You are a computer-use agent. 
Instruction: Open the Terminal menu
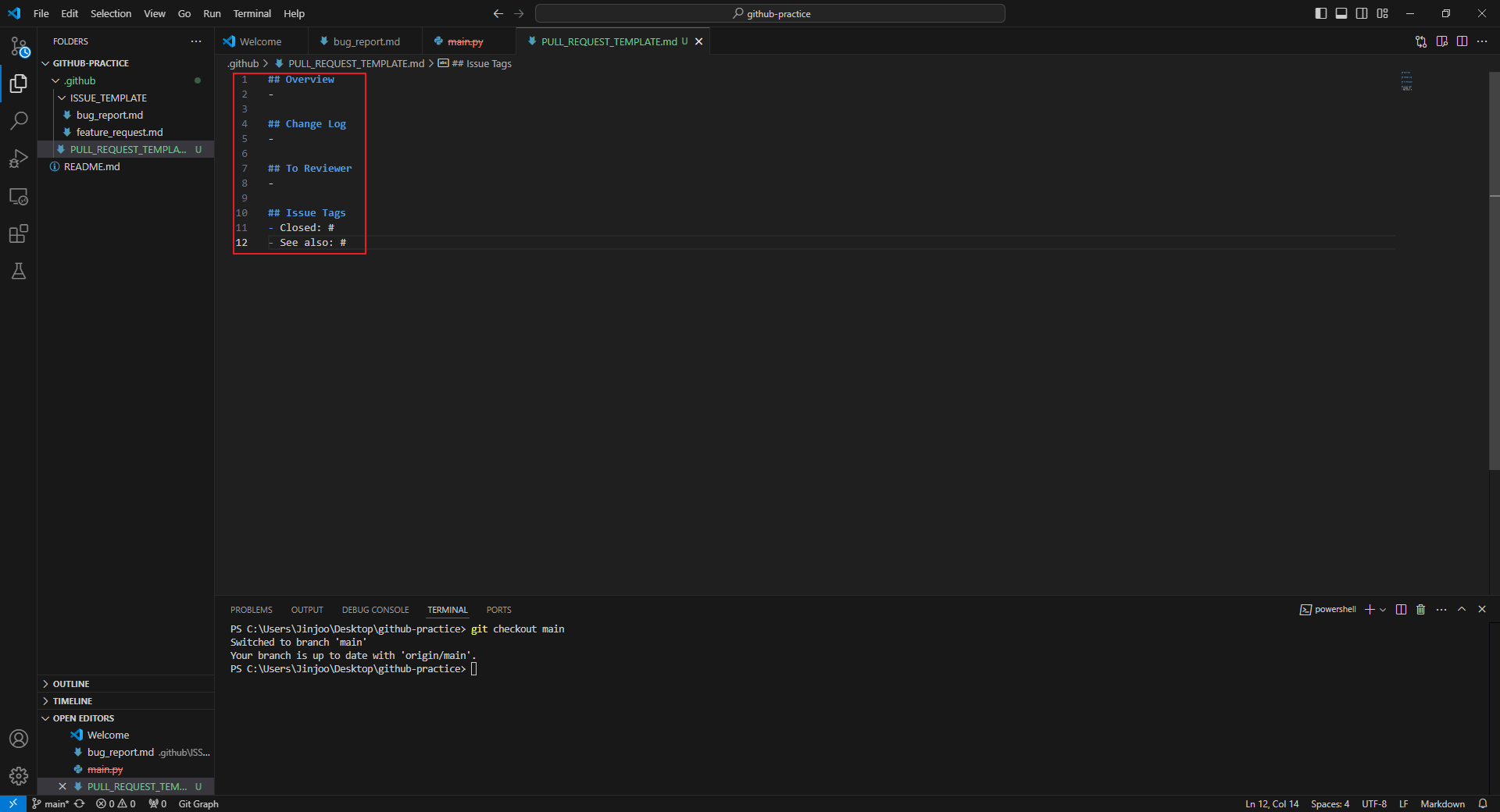point(252,13)
